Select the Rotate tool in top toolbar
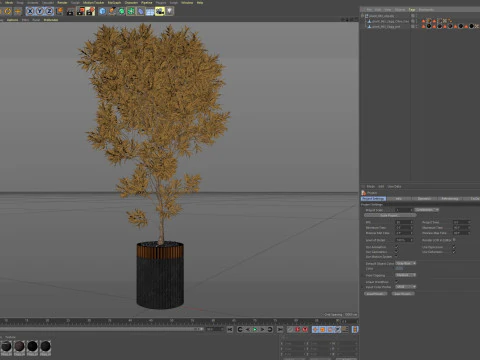Viewport: 480px width, 360px height. (8, 11)
